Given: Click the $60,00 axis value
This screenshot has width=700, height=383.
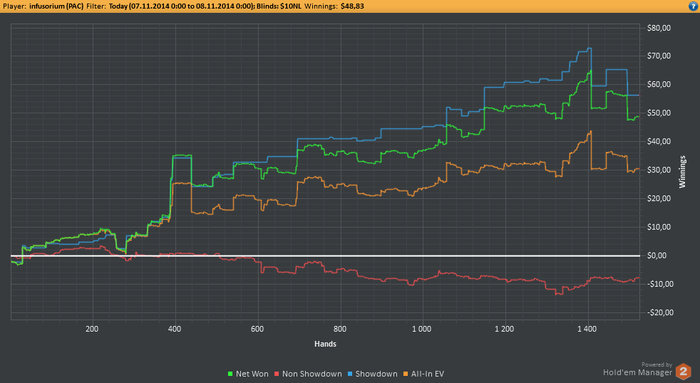Looking at the screenshot, I should [x=659, y=84].
